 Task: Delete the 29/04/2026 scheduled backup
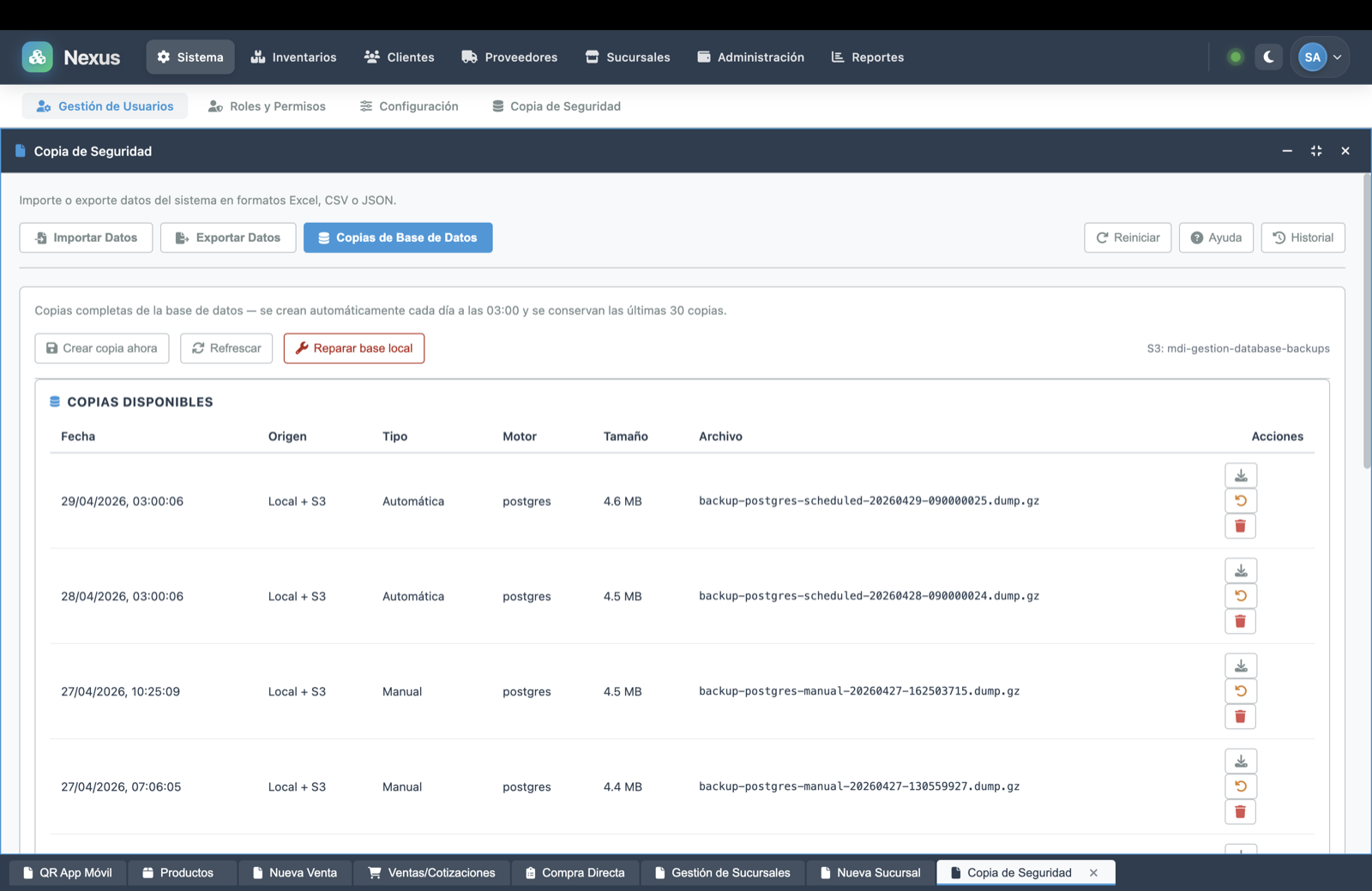tap(1240, 527)
